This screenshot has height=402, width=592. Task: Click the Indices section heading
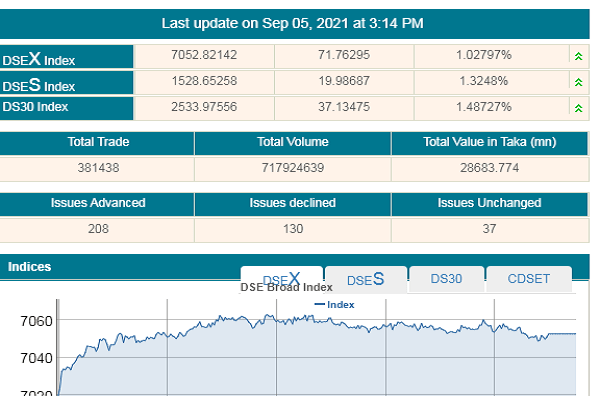click(29, 267)
